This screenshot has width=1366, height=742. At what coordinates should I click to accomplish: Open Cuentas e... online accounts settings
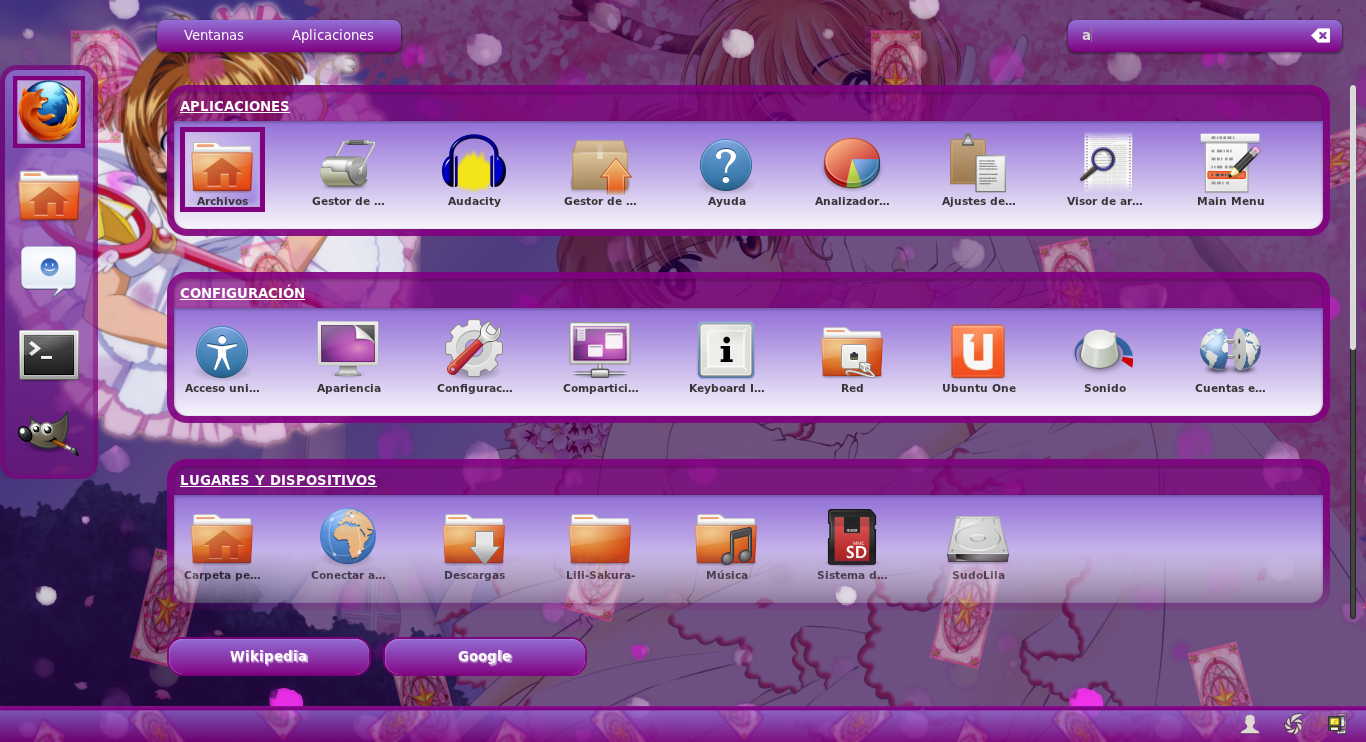click(x=1230, y=357)
